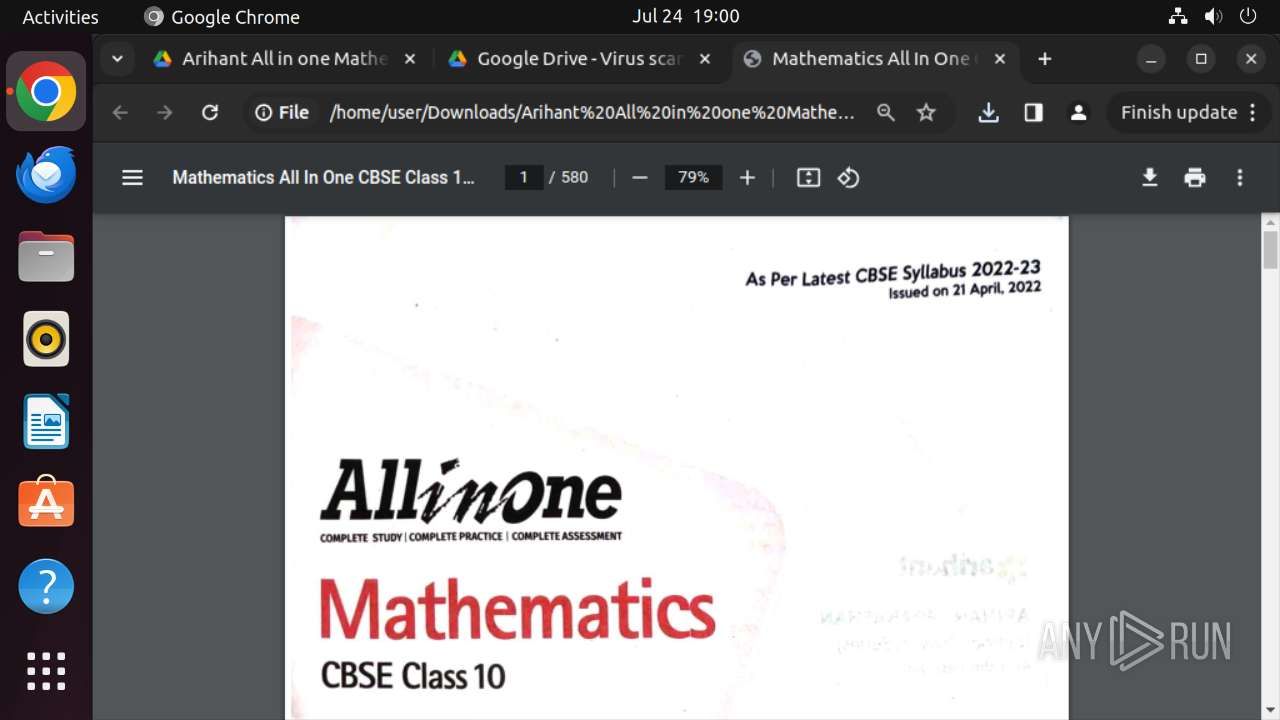Click the zoom out minus button
The height and width of the screenshot is (720, 1280).
640,178
